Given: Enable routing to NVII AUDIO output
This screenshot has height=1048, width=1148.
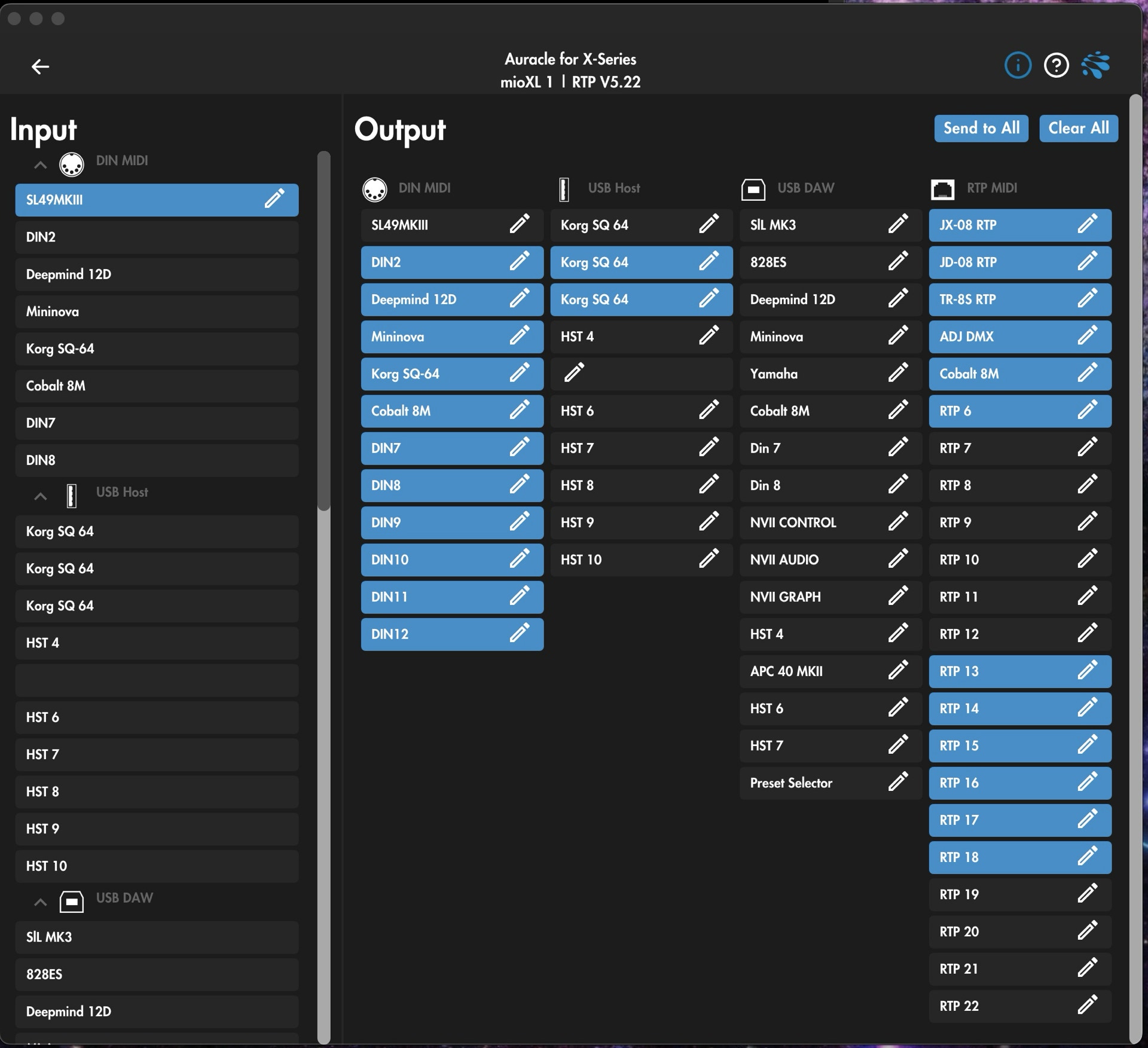Looking at the screenshot, I should pyautogui.click(x=831, y=560).
